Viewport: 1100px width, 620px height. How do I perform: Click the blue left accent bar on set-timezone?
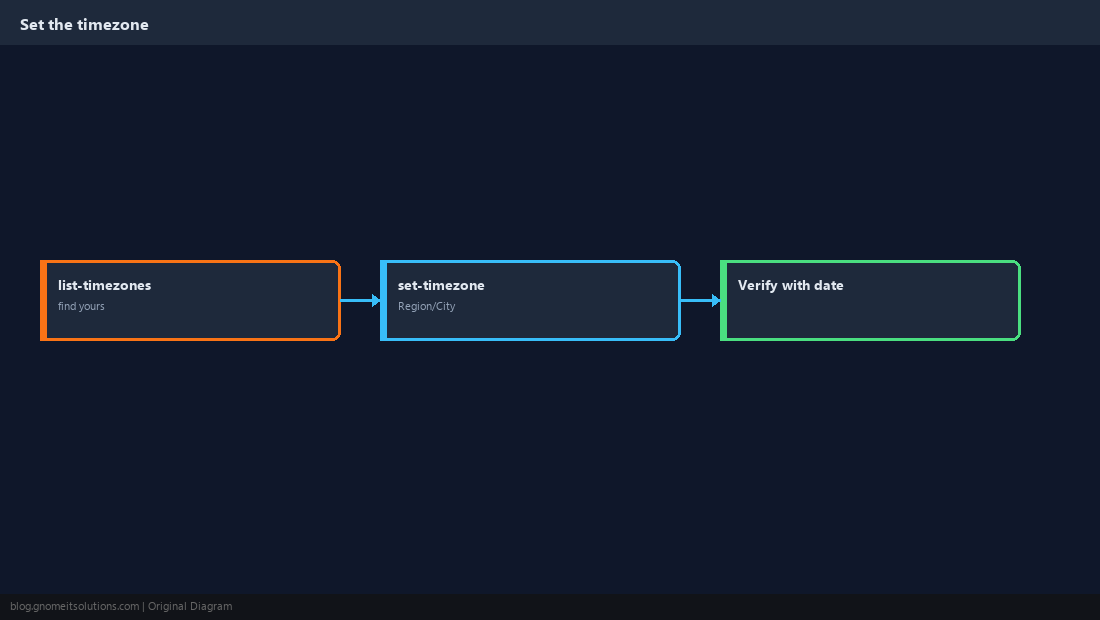pyautogui.click(x=384, y=300)
